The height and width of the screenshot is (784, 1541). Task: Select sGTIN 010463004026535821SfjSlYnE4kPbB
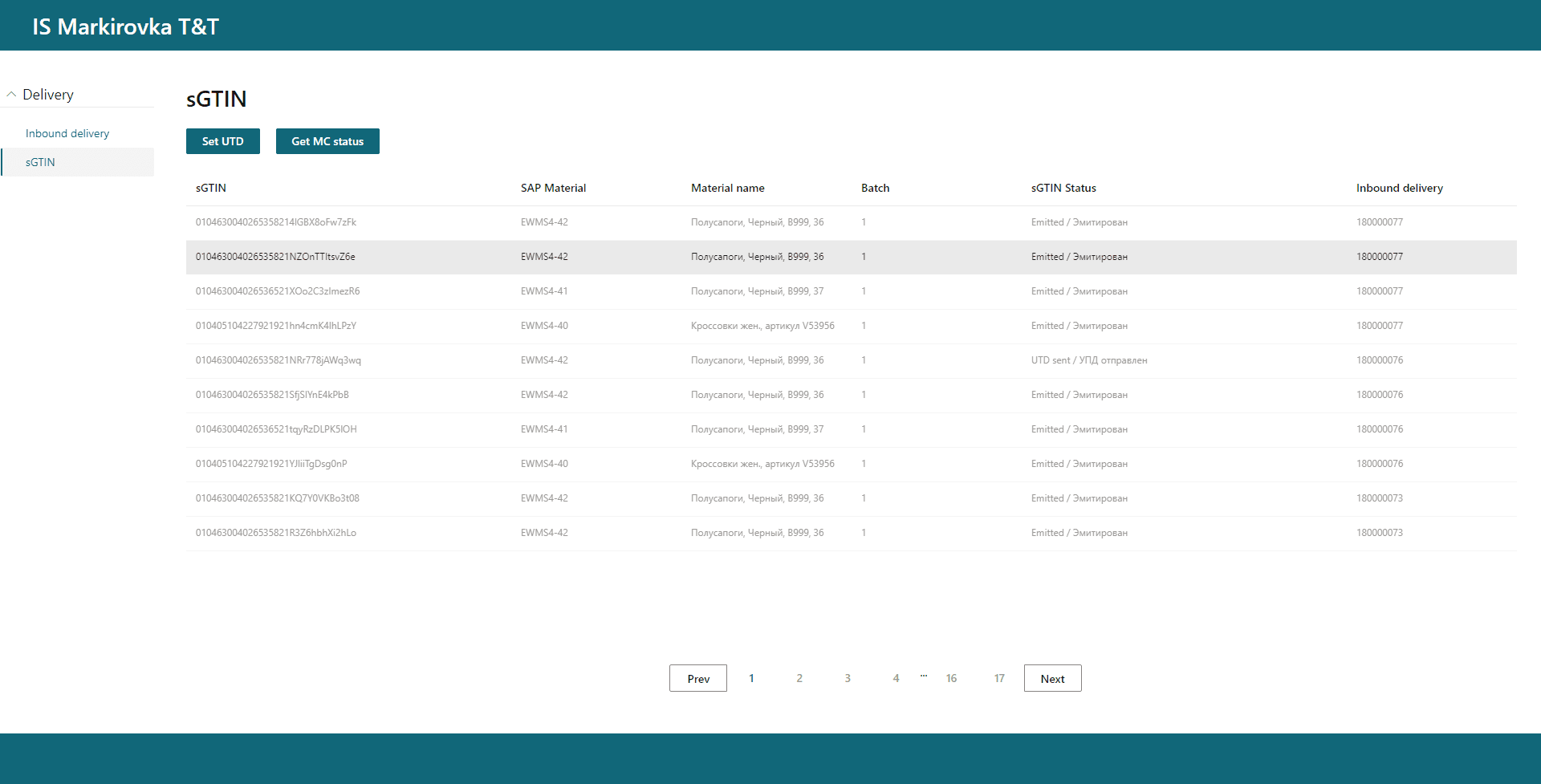tap(272, 395)
